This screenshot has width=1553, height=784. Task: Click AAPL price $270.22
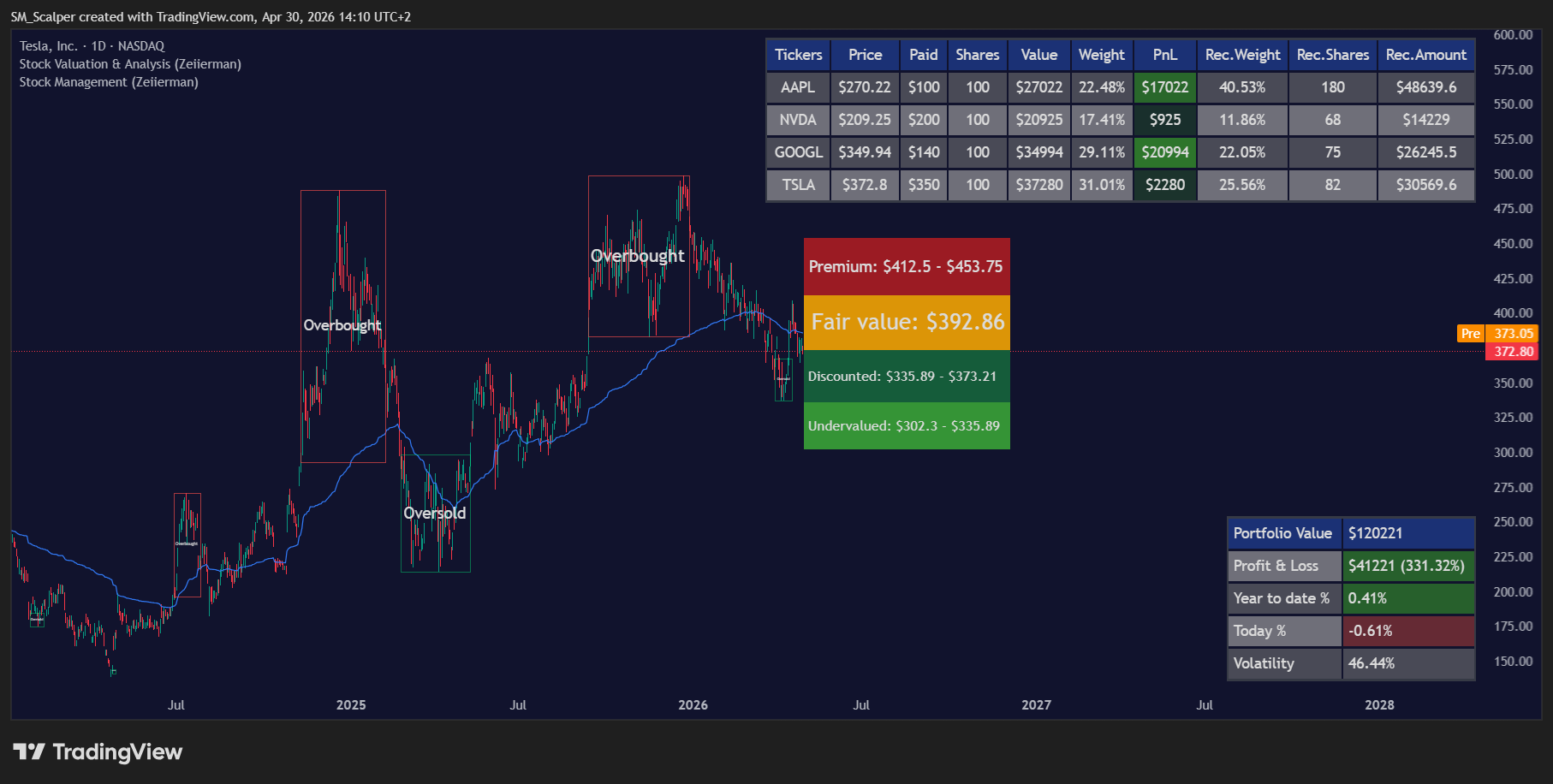coord(865,87)
